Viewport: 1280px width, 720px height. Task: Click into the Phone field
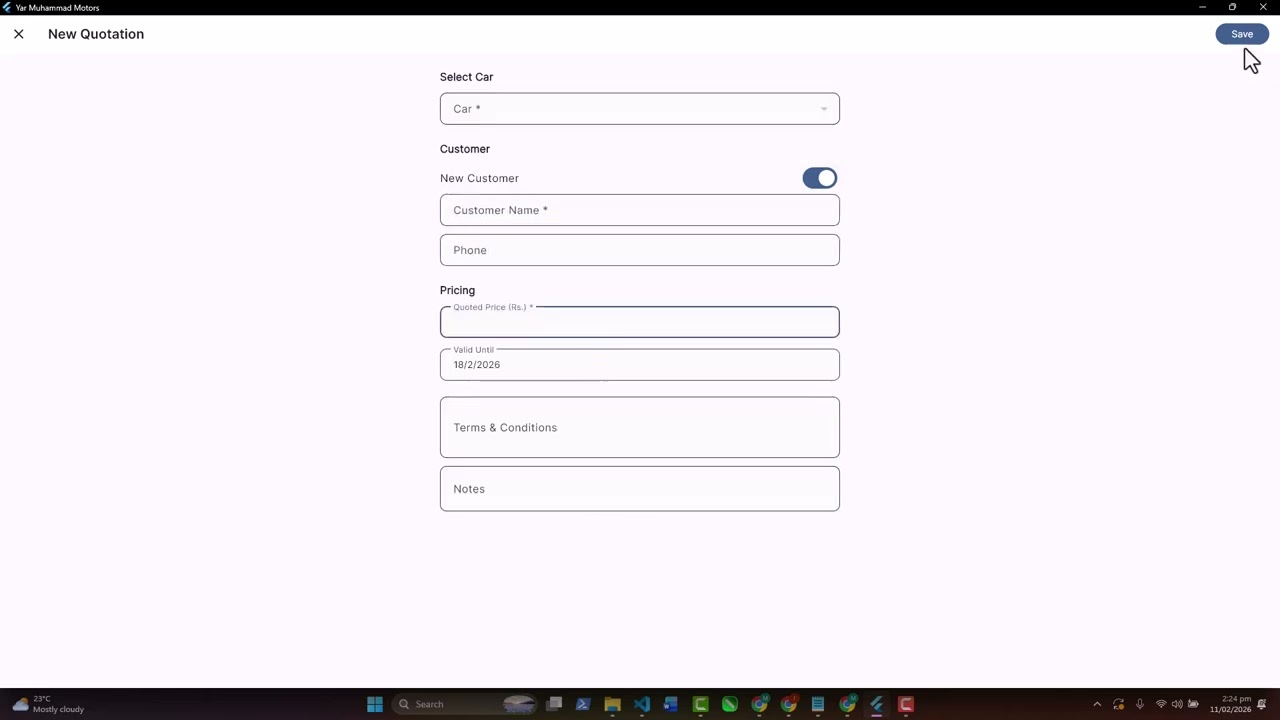point(640,250)
